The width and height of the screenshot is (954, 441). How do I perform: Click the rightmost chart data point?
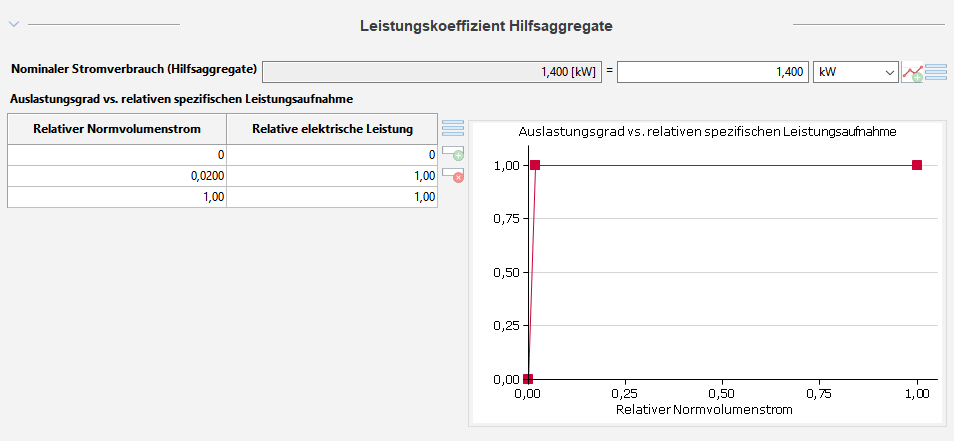point(917,165)
